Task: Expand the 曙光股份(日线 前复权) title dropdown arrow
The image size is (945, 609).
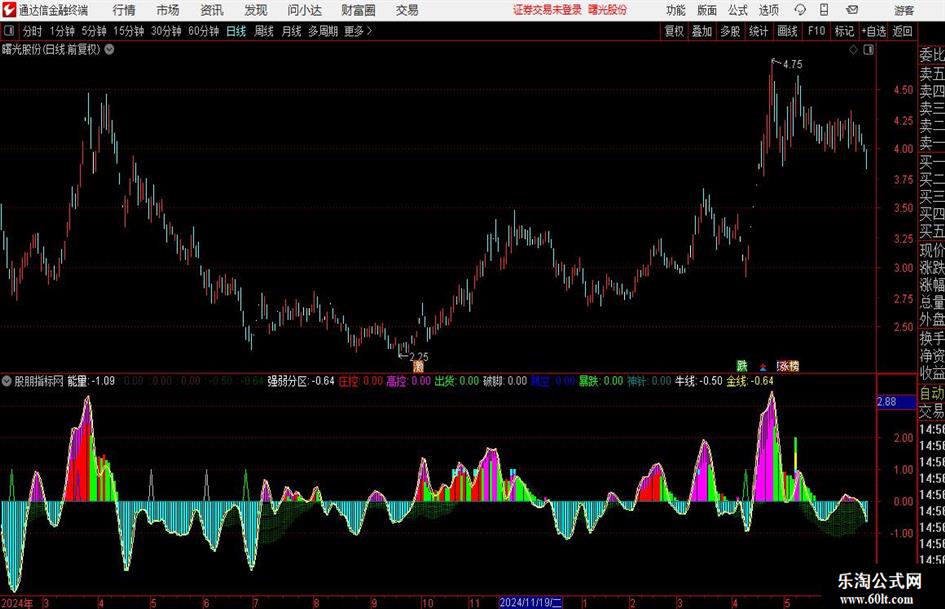Action: point(109,49)
